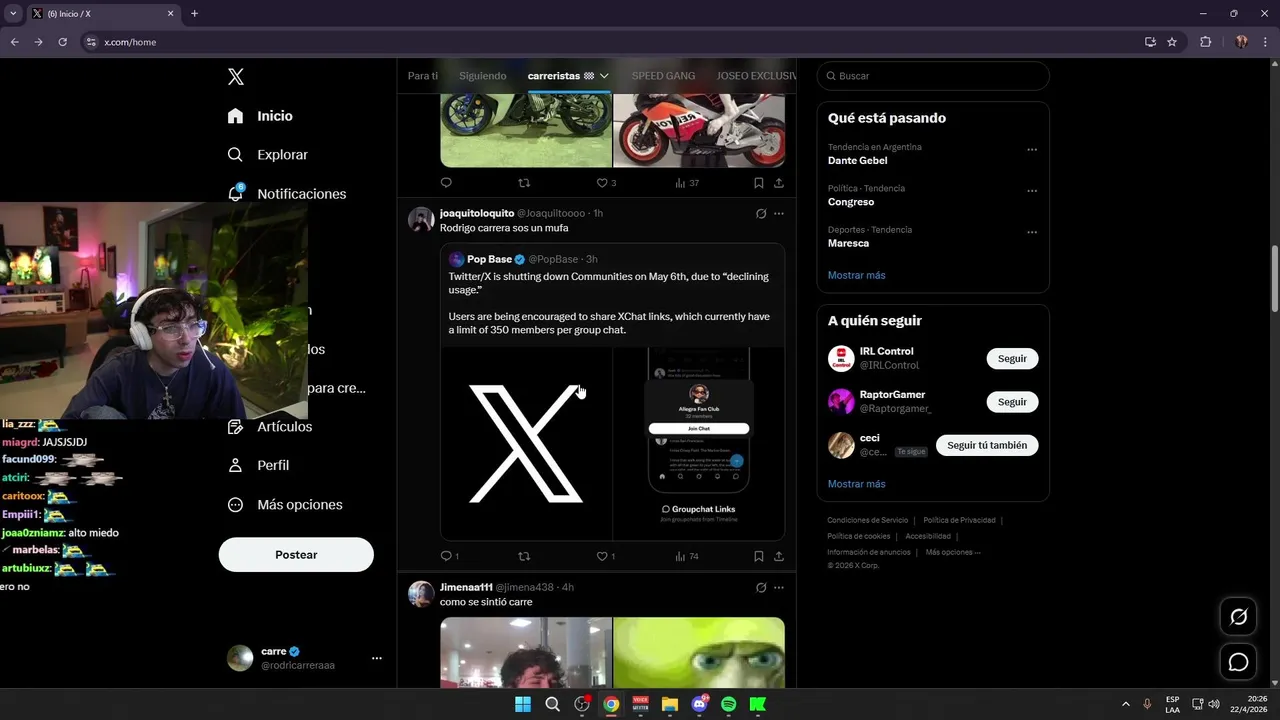
Task: Open Chrome extensions puzzle icon
Action: tap(1205, 42)
